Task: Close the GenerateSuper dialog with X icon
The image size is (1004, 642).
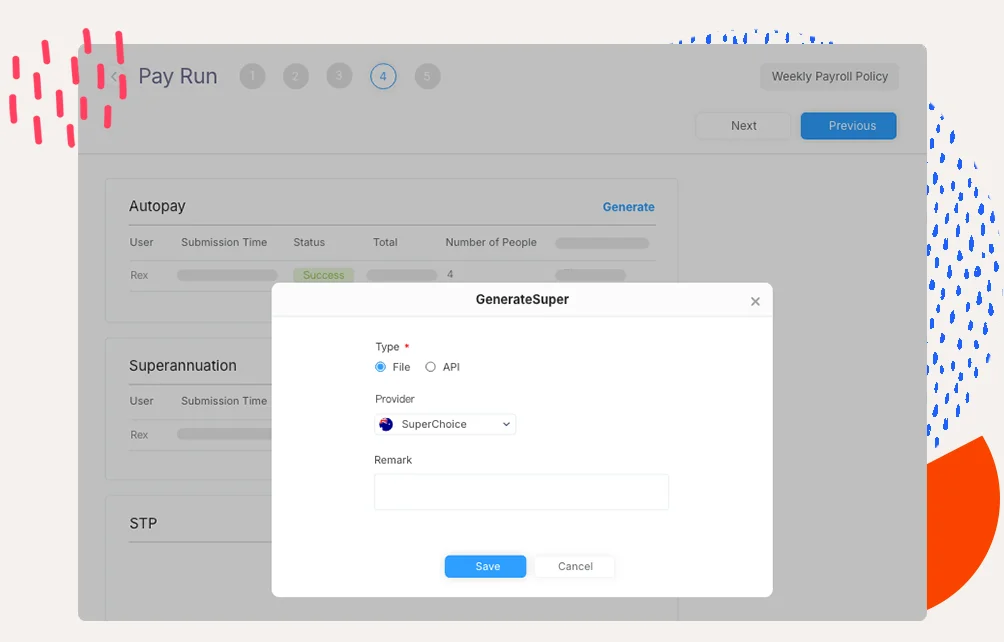Action: (x=755, y=301)
